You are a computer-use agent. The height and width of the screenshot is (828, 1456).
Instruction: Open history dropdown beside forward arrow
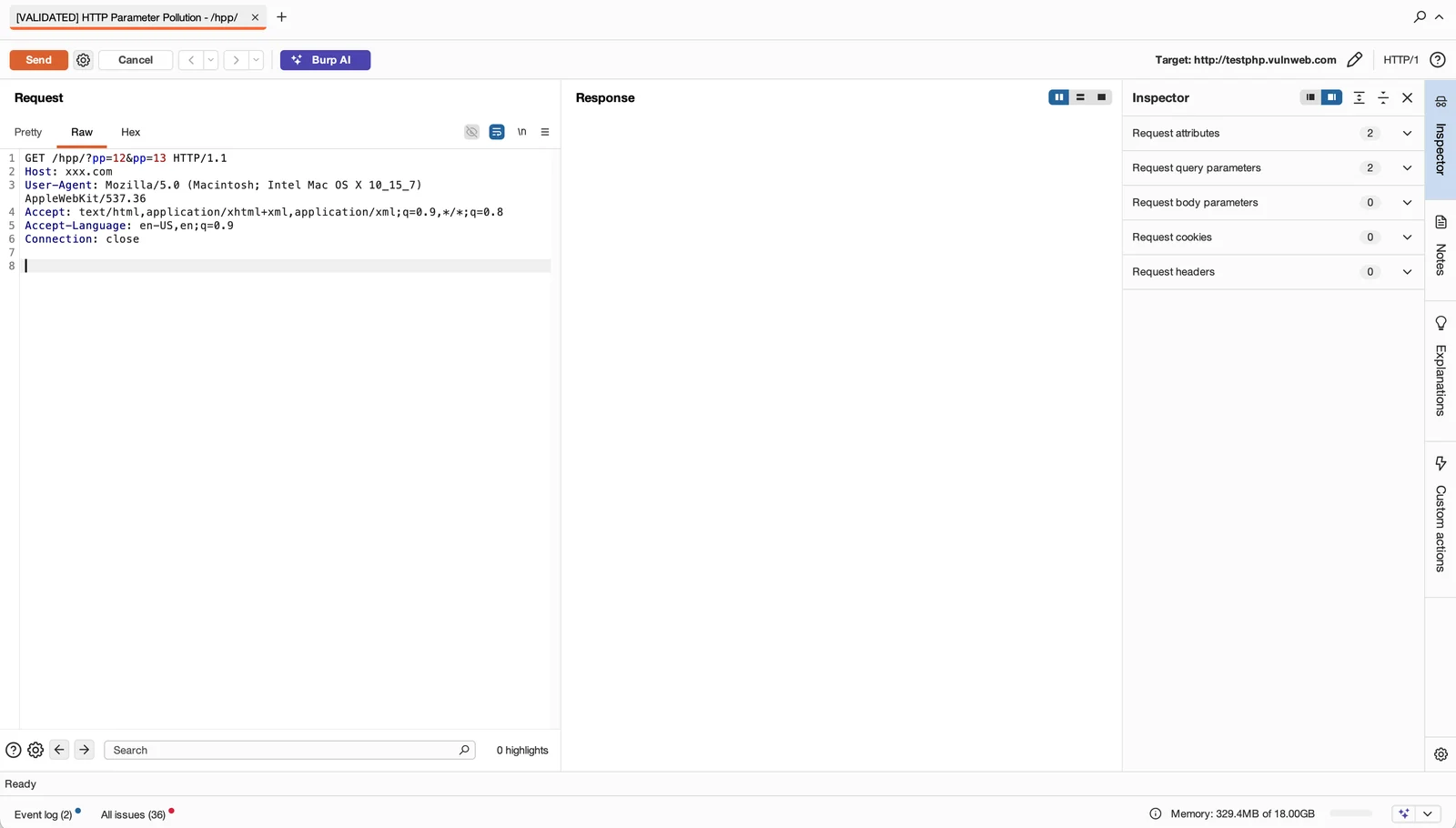pos(256,60)
